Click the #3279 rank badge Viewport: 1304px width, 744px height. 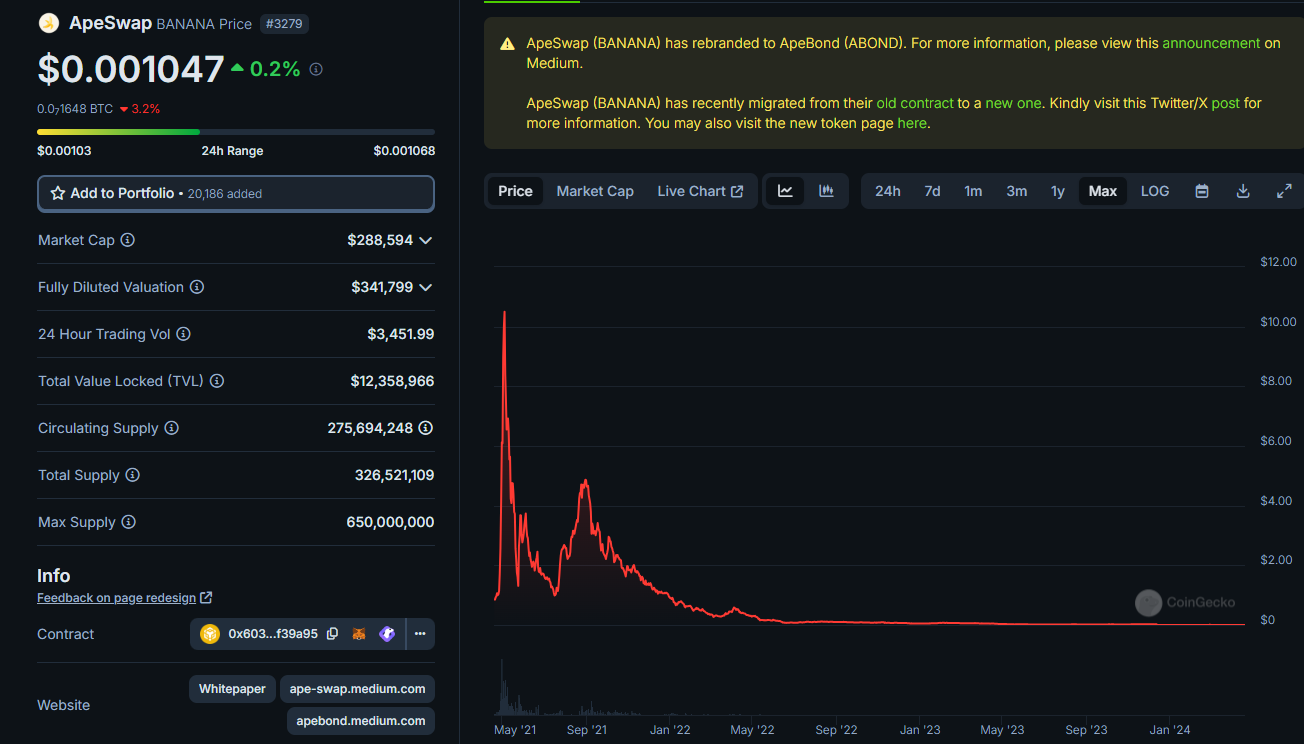(x=284, y=23)
